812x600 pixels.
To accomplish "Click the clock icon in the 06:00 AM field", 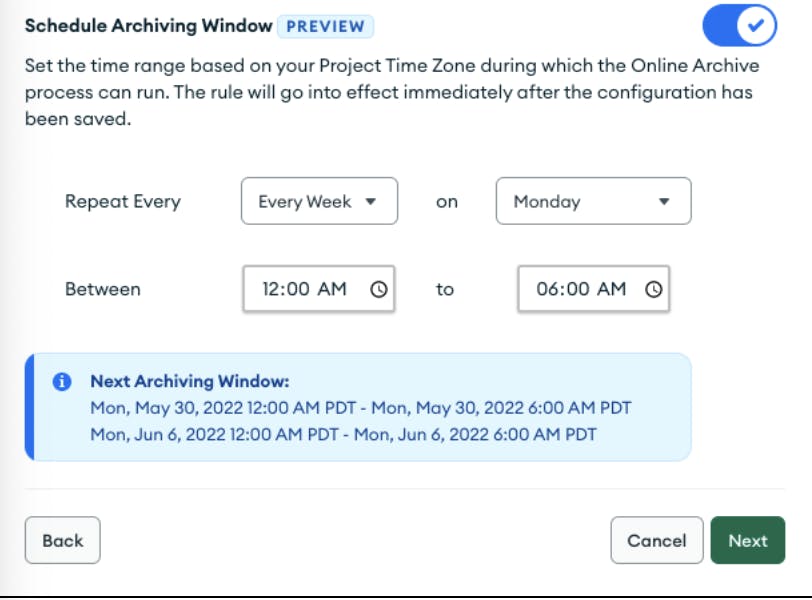I will pos(653,289).
